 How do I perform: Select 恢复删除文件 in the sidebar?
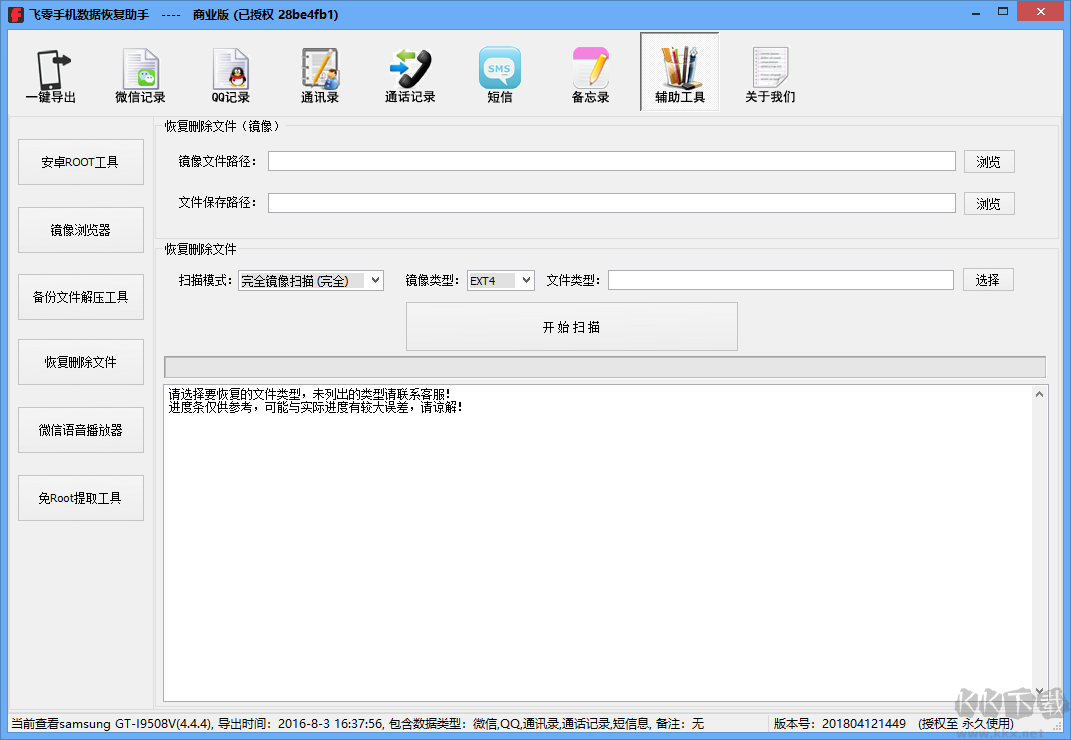[80, 361]
